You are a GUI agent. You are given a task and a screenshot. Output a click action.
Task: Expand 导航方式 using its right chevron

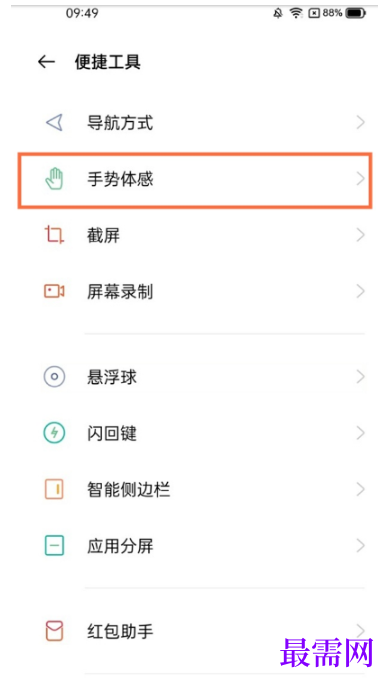tap(360, 123)
